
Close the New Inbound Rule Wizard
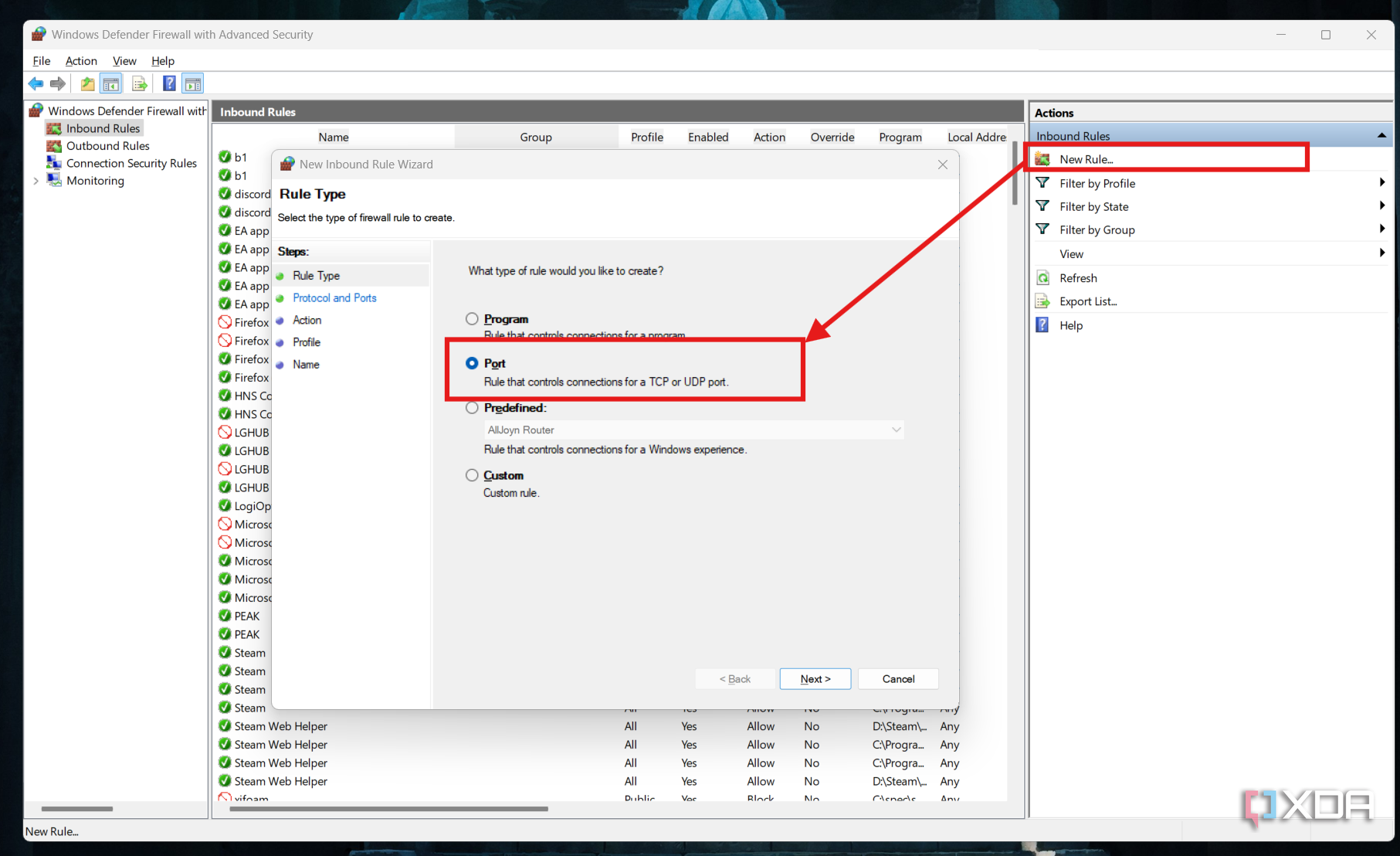pyautogui.click(x=943, y=165)
